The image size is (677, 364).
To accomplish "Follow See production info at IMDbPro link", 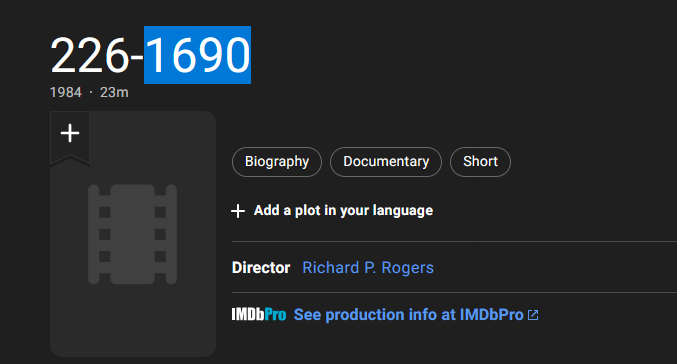I will 408,315.
